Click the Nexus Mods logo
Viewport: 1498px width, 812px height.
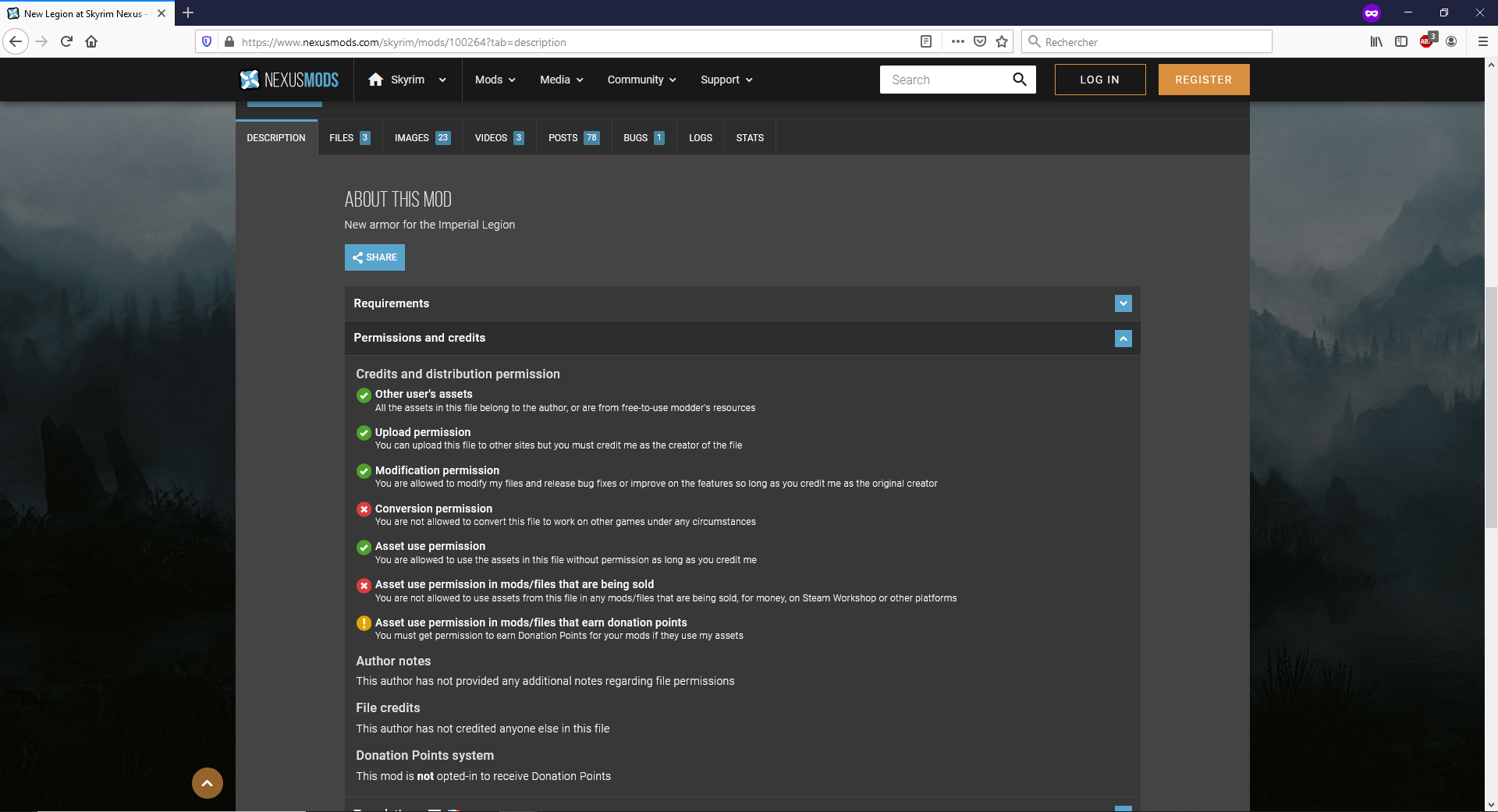289,80
